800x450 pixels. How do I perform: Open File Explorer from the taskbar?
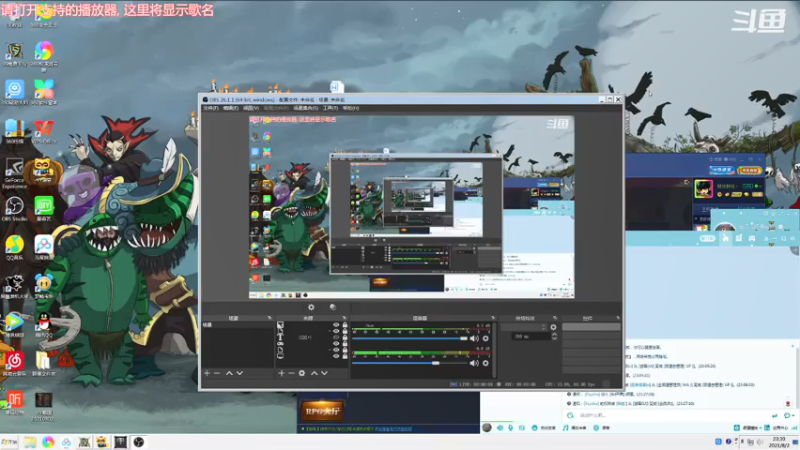(30, 442)
